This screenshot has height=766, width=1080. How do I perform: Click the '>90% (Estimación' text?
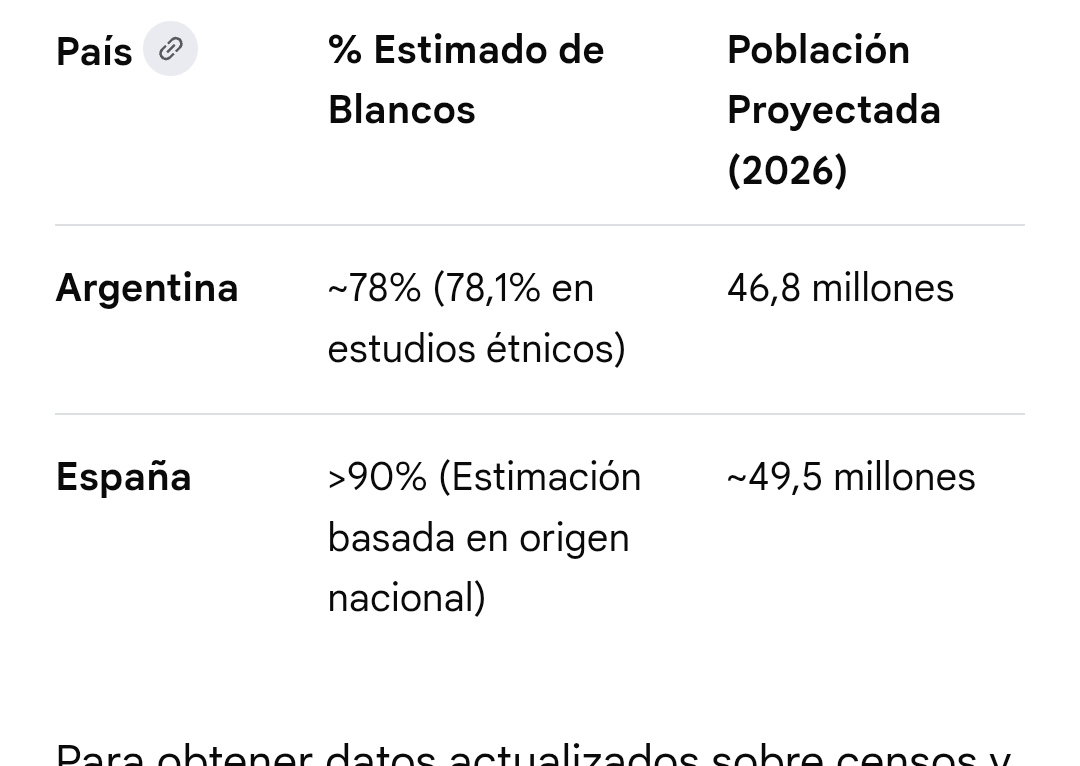[484, 477]
